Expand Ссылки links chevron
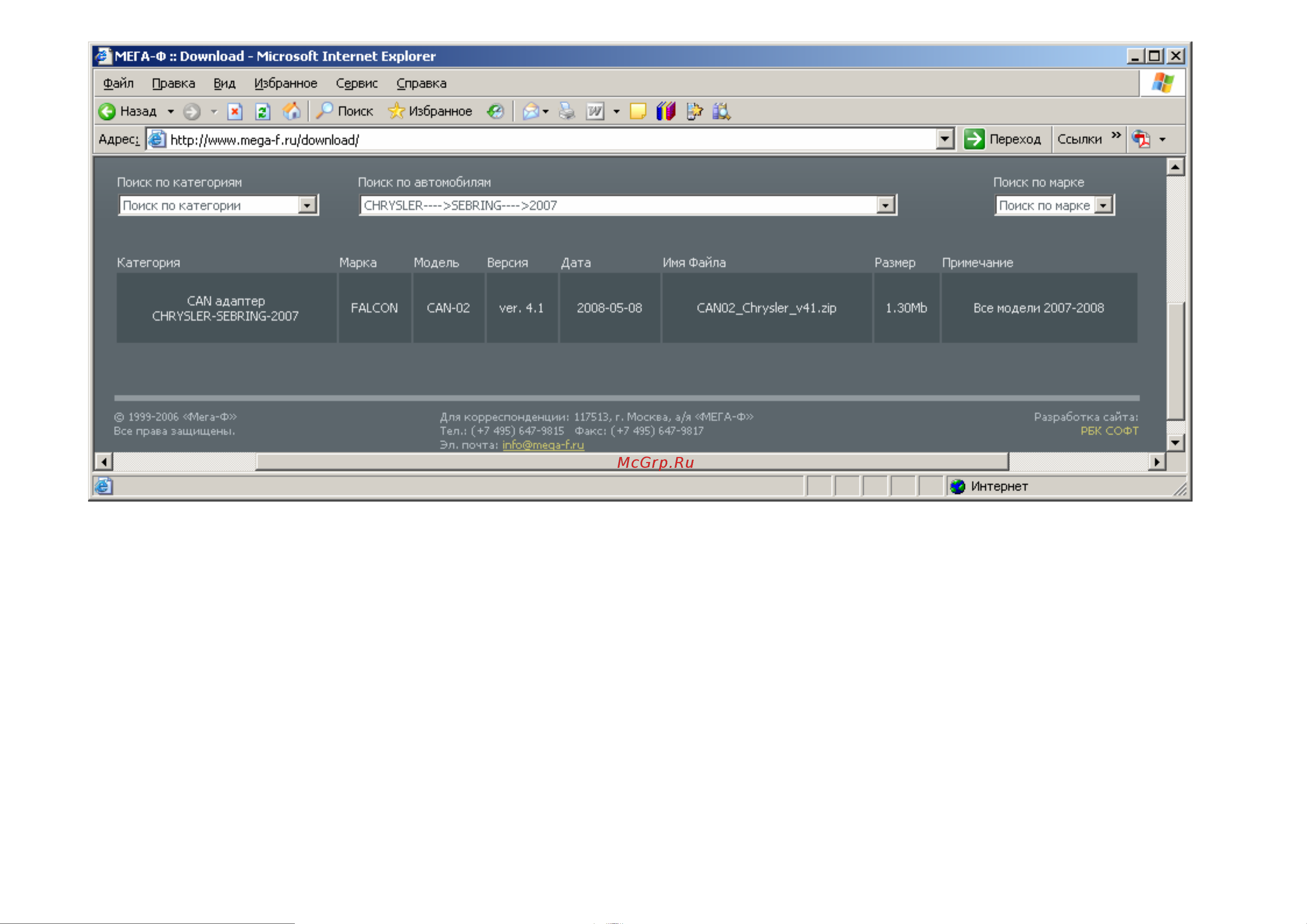Screen dimensions: 1307x924 coord(1116,135)
